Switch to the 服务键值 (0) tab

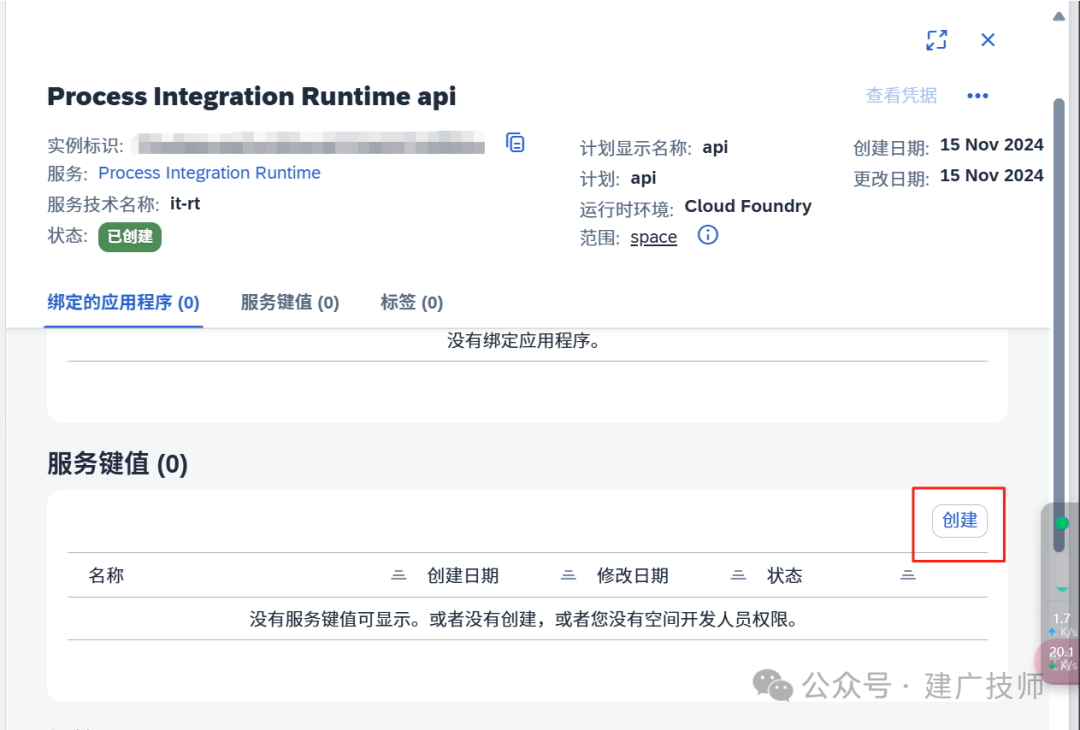pos(290,302)
